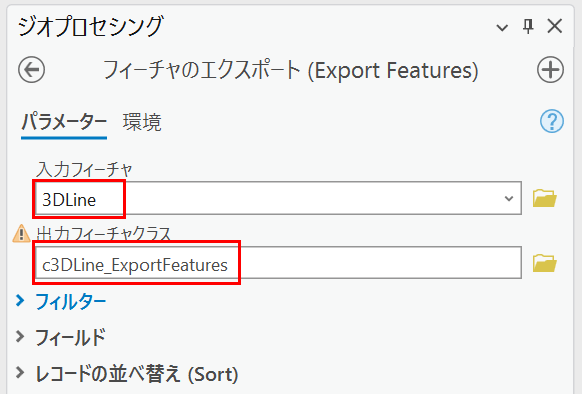Click the フィルター label text

(71, 301)
